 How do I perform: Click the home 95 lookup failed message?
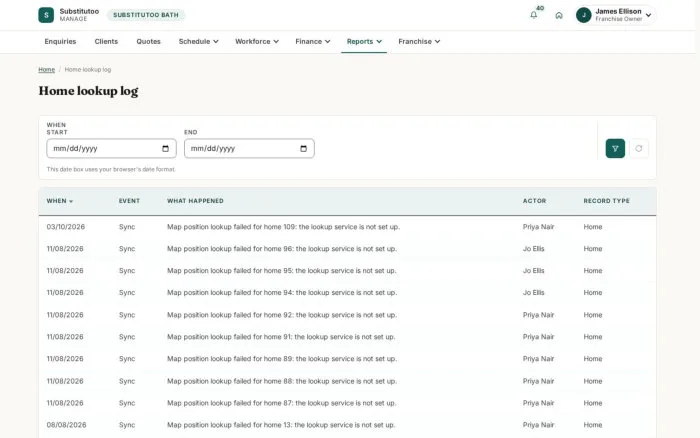282,271
